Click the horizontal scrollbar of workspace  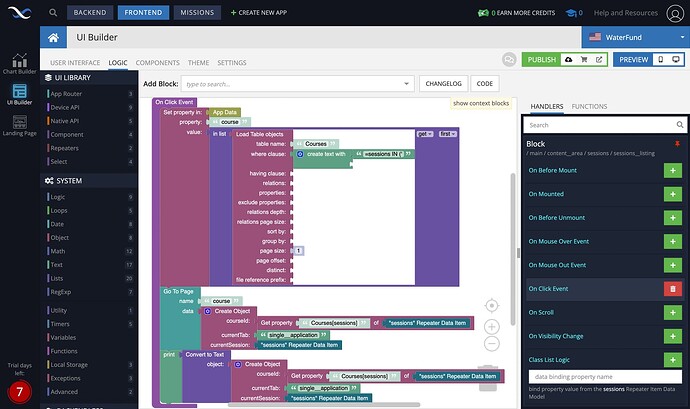[x=324, y=405]
